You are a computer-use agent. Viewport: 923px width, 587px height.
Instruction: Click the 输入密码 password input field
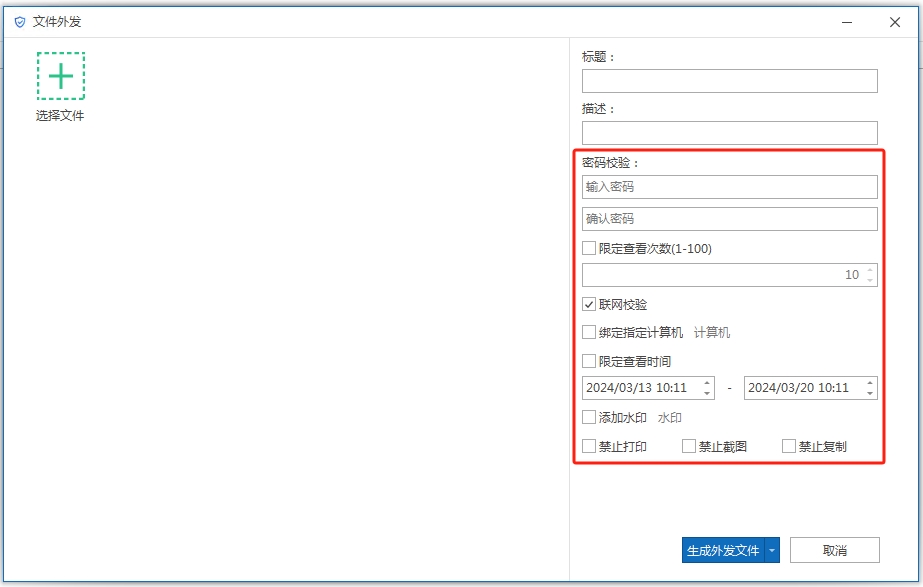pyautogui.click(x=729, y=186)
